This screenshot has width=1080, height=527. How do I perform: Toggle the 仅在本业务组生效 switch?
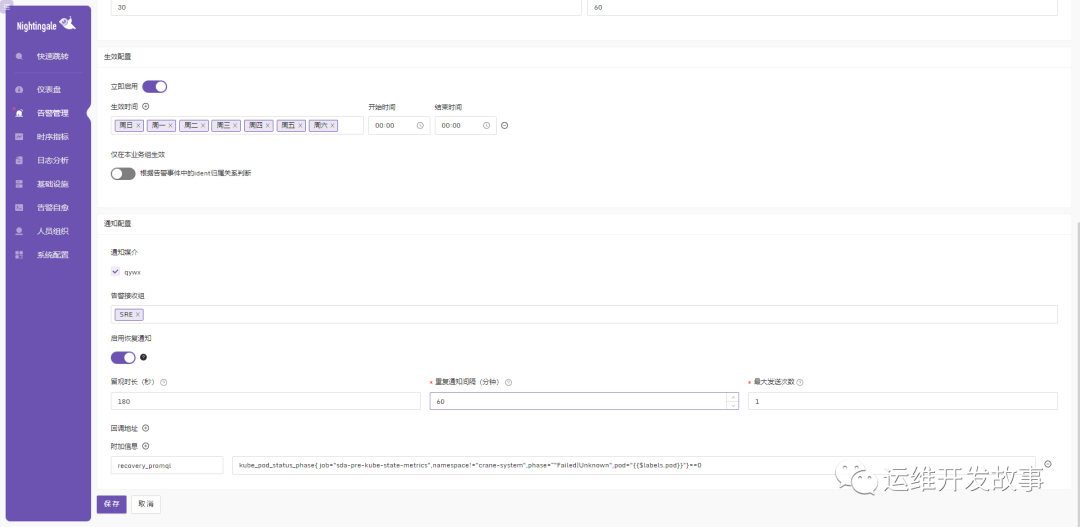(123, 174)
